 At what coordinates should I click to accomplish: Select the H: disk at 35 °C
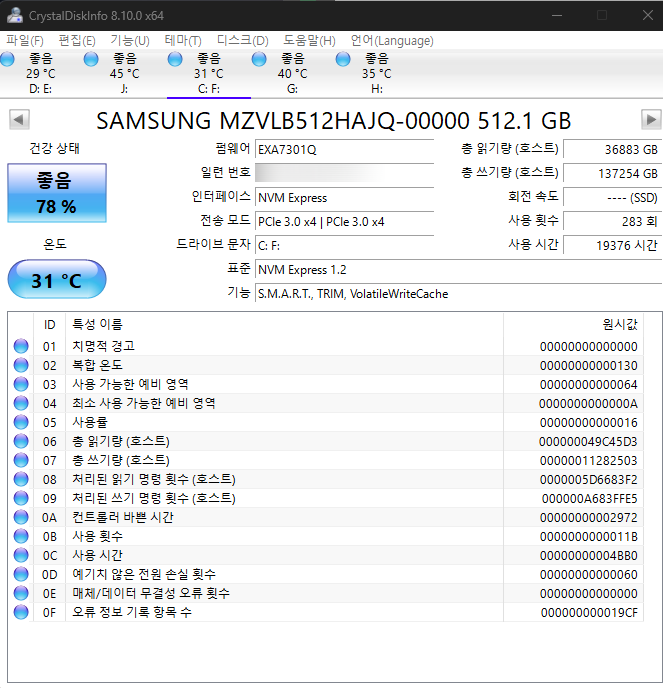click(376, 73)
